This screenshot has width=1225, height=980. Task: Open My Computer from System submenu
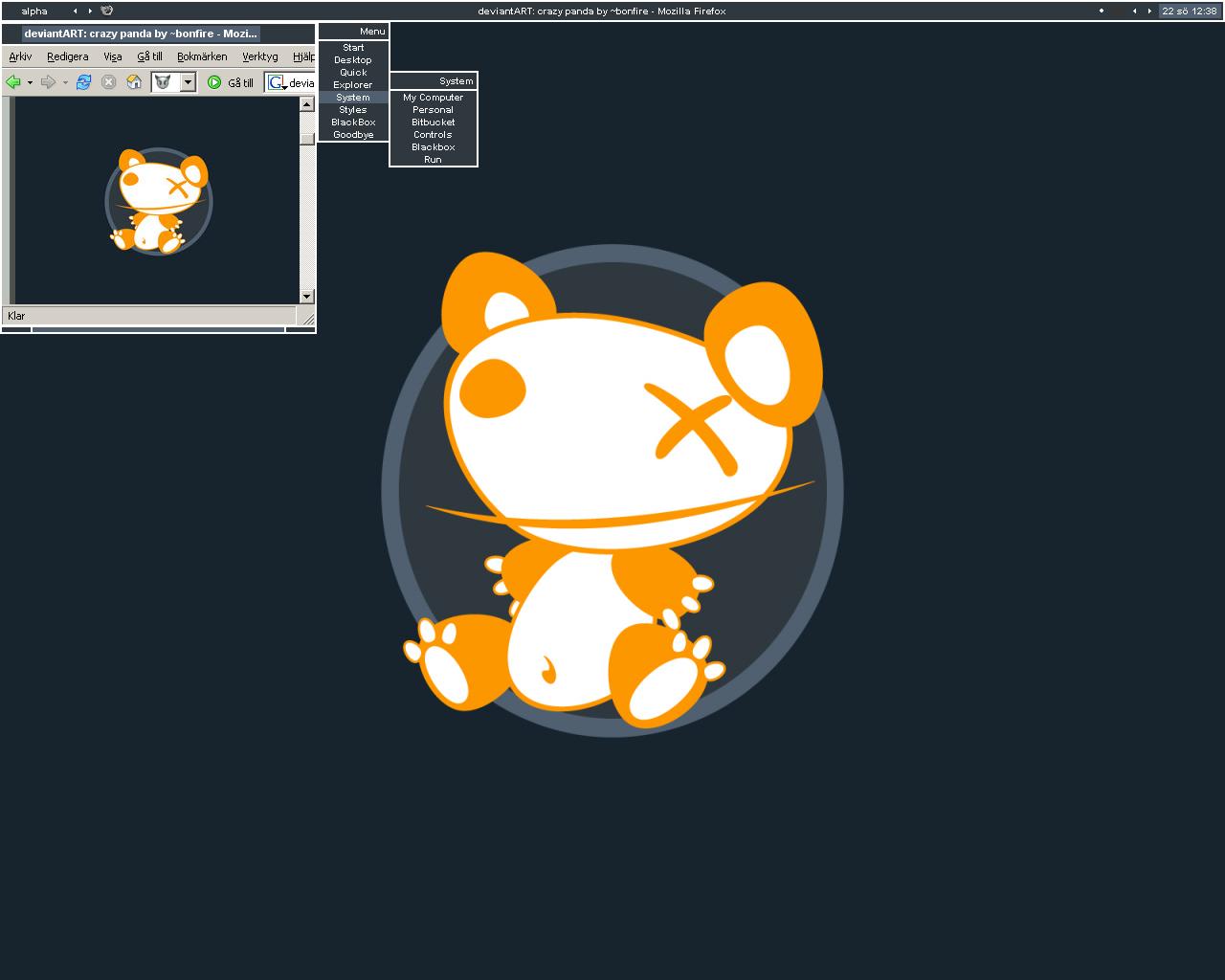pyautogui.click(x=434, y=98)
